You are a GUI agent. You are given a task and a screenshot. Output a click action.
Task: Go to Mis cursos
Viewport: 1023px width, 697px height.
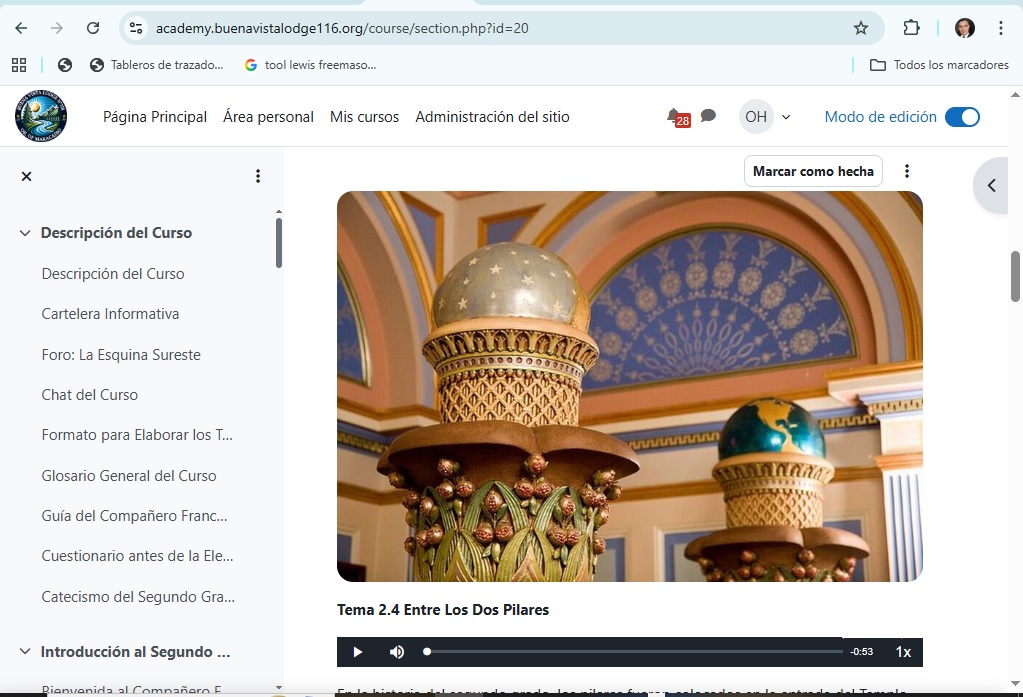[x=364, y=117]
